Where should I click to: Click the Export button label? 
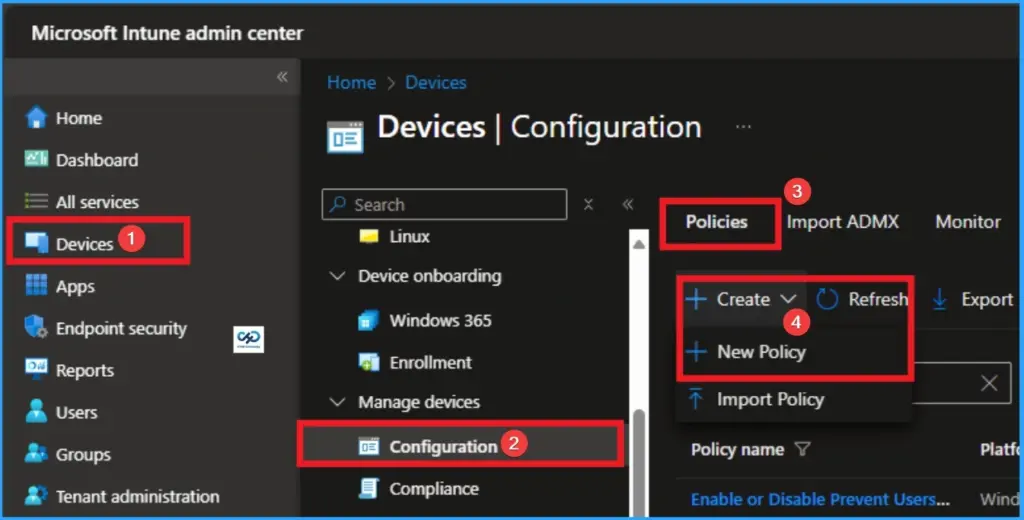(987, 299)
